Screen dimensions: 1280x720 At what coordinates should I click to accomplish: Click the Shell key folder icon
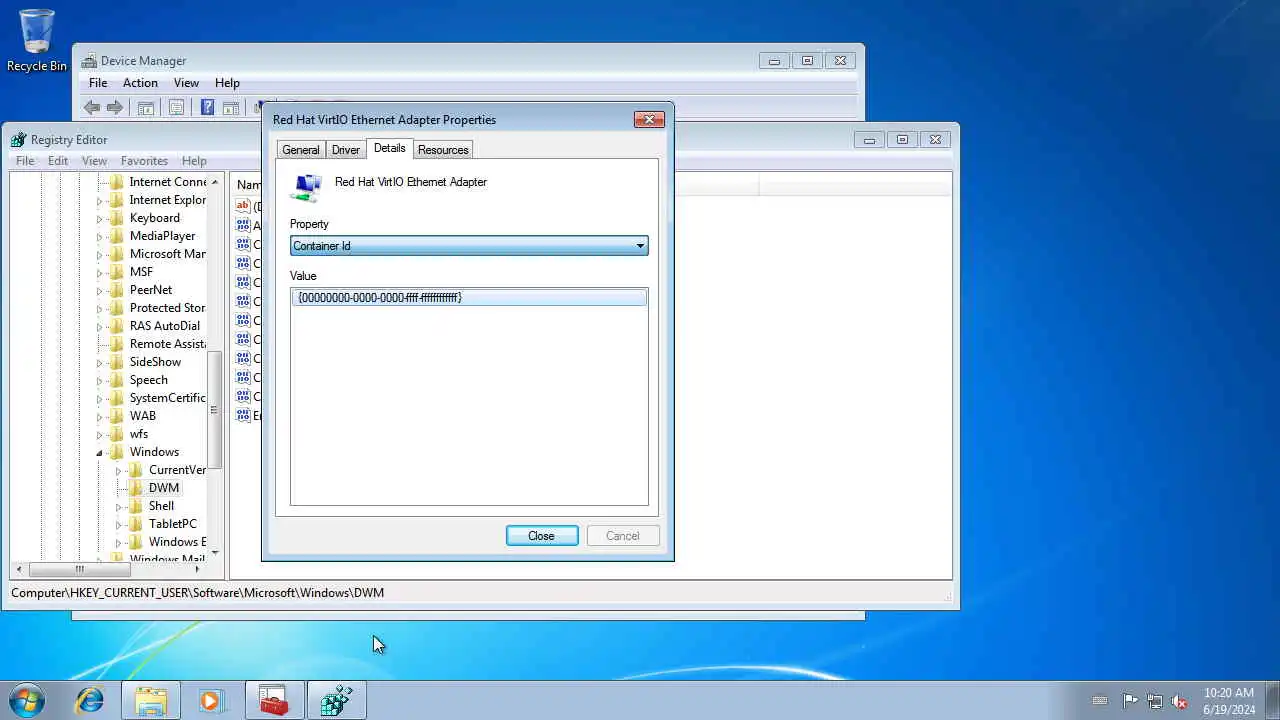137,506
